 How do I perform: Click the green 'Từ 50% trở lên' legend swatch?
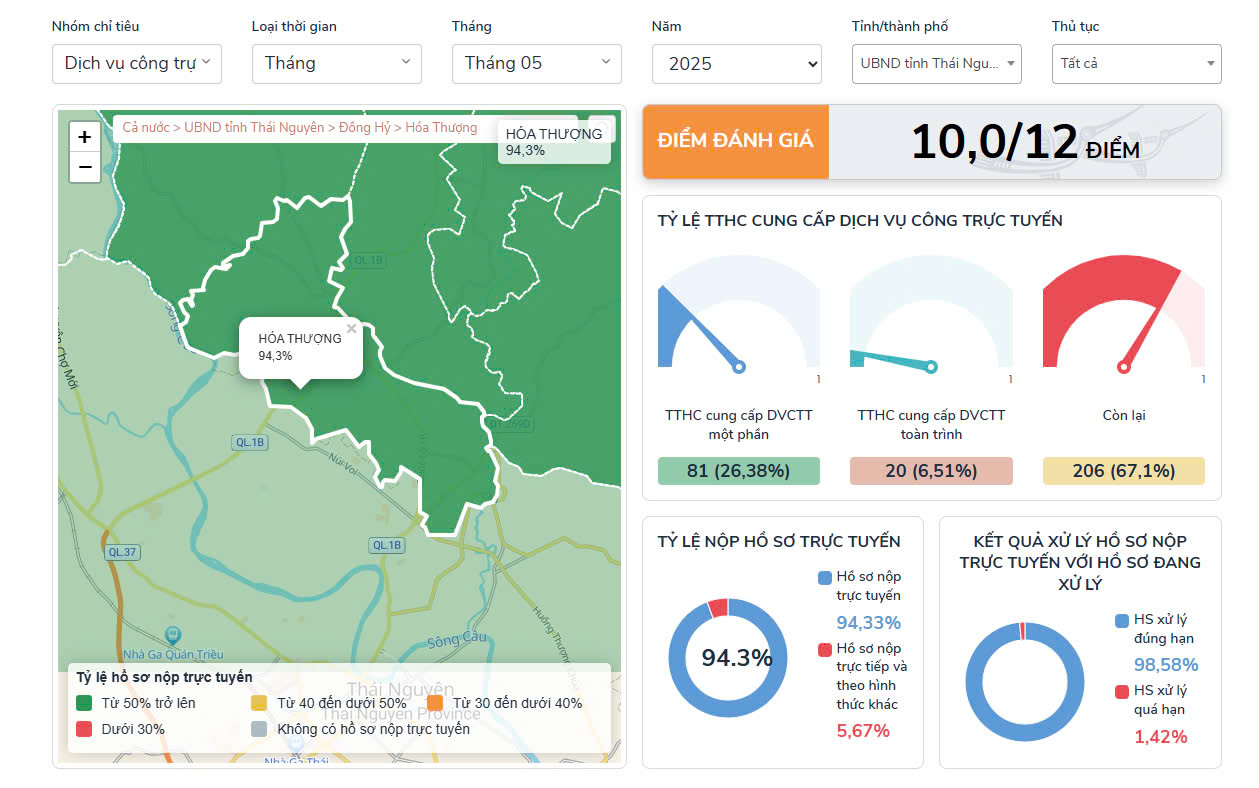pyautogui.click(x=84, y=703)
